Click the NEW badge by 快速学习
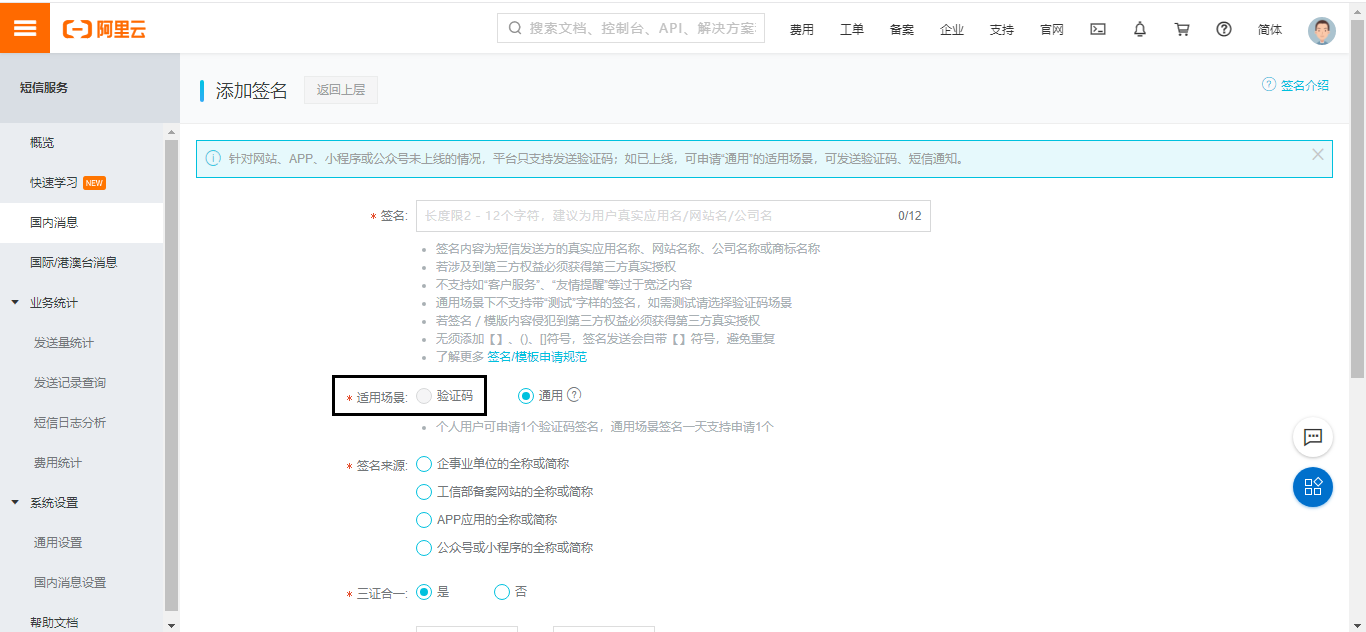The image size is (1366, 632). 94,183
